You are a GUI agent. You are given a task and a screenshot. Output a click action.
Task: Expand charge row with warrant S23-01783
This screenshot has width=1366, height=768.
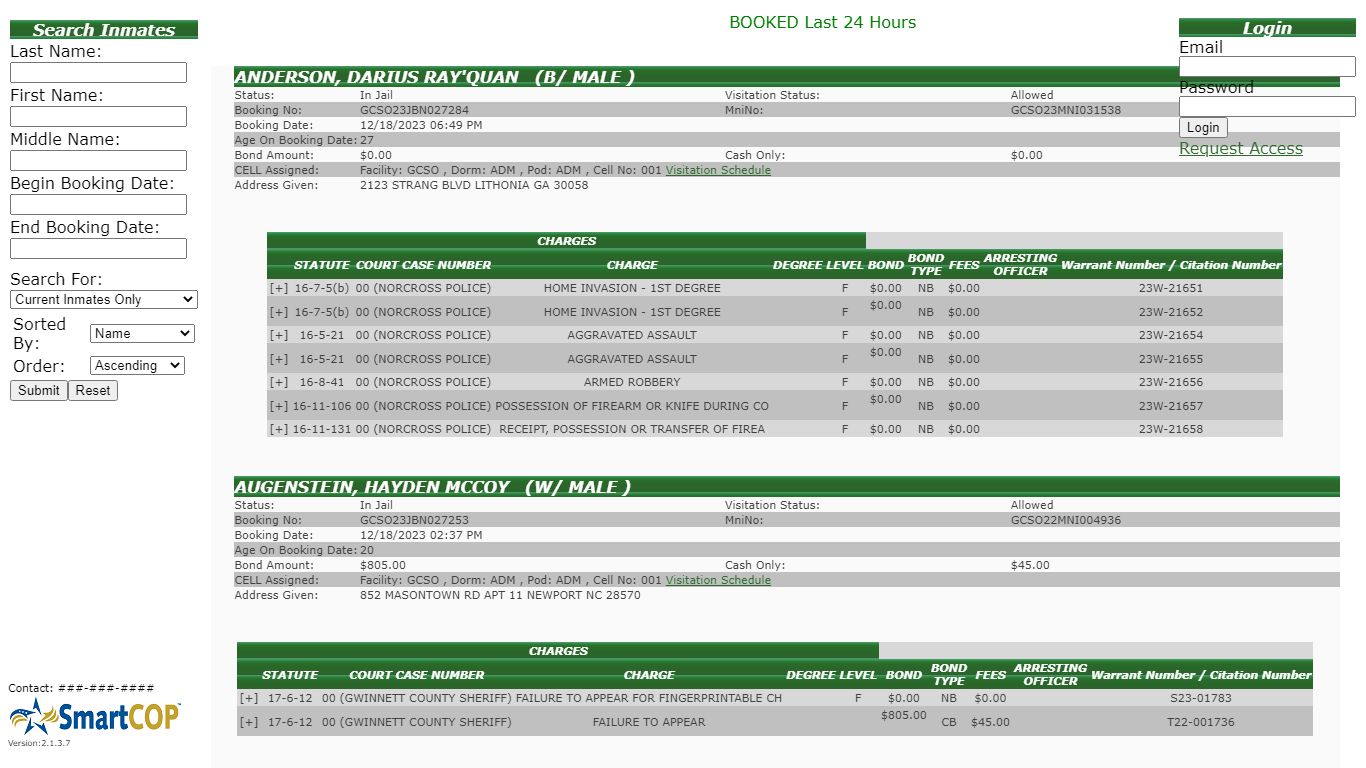pyautogui.click(x=249, y=698)
